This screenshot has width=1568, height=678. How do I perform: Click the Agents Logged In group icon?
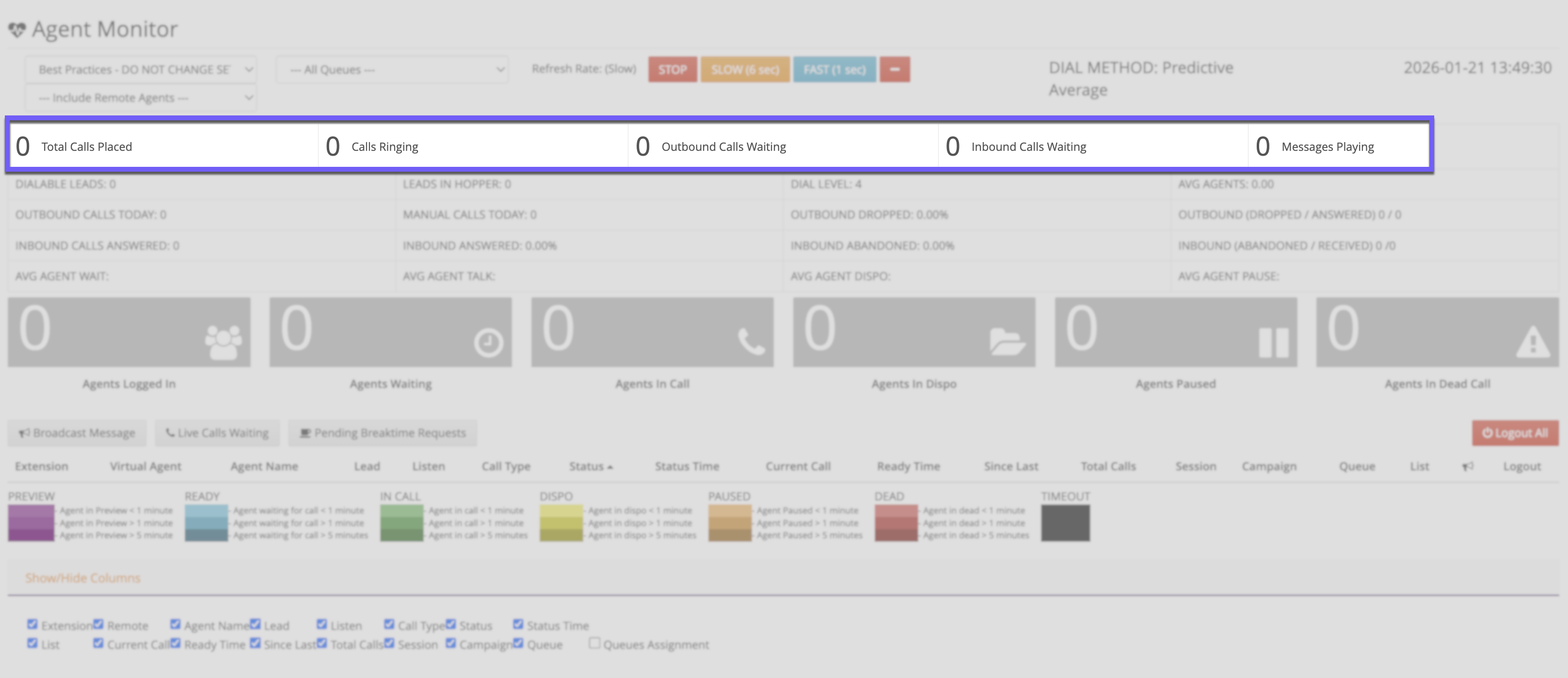(223, 343)
